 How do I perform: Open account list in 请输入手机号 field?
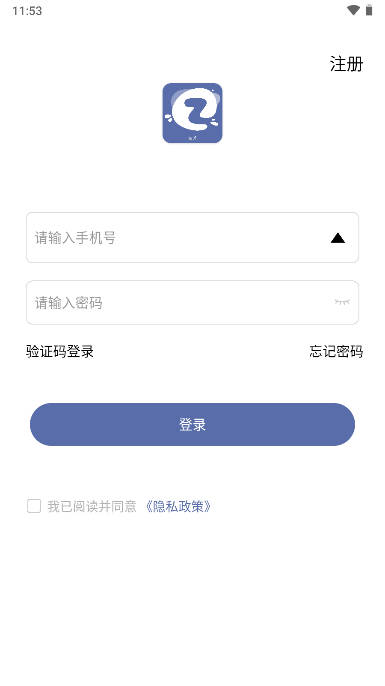[x=338, y=238]
